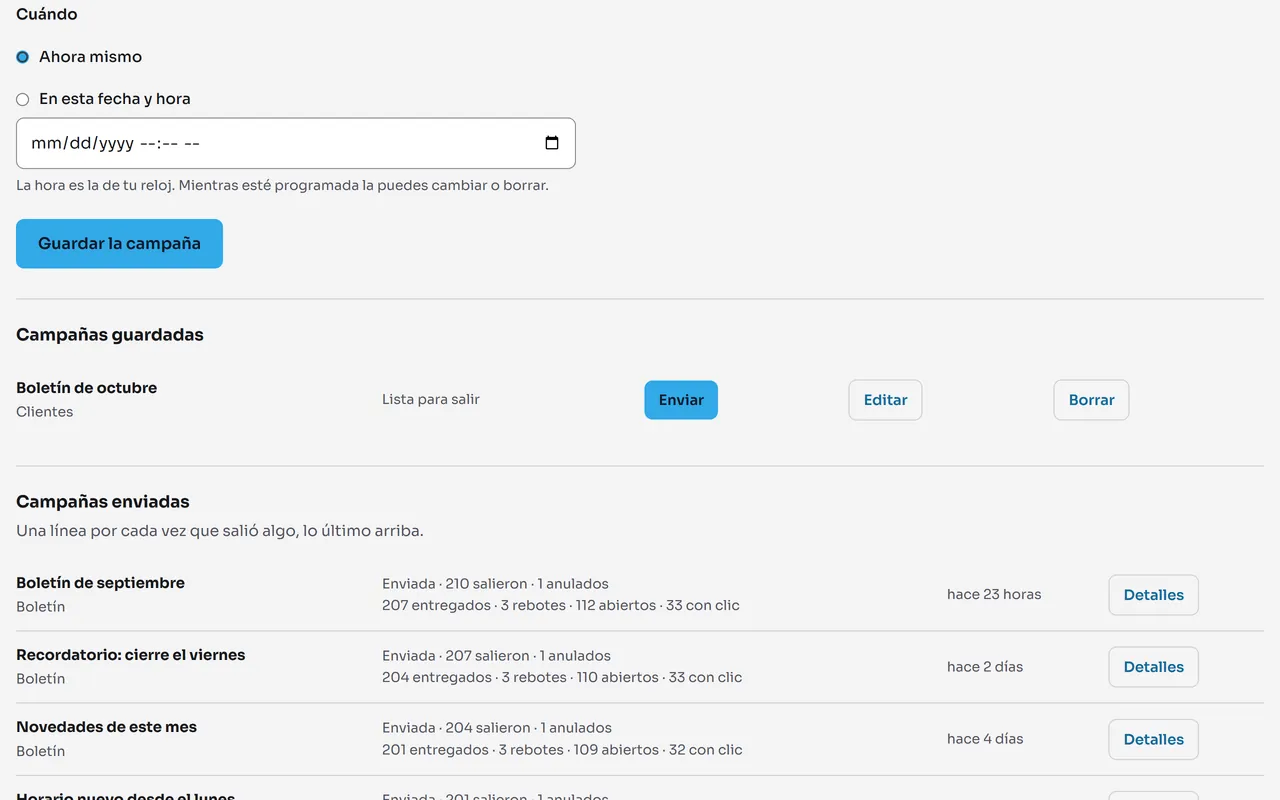Click the "hace 2 días" timestamp
Screen dimensions: 1280x800
(x=985, y=666)
